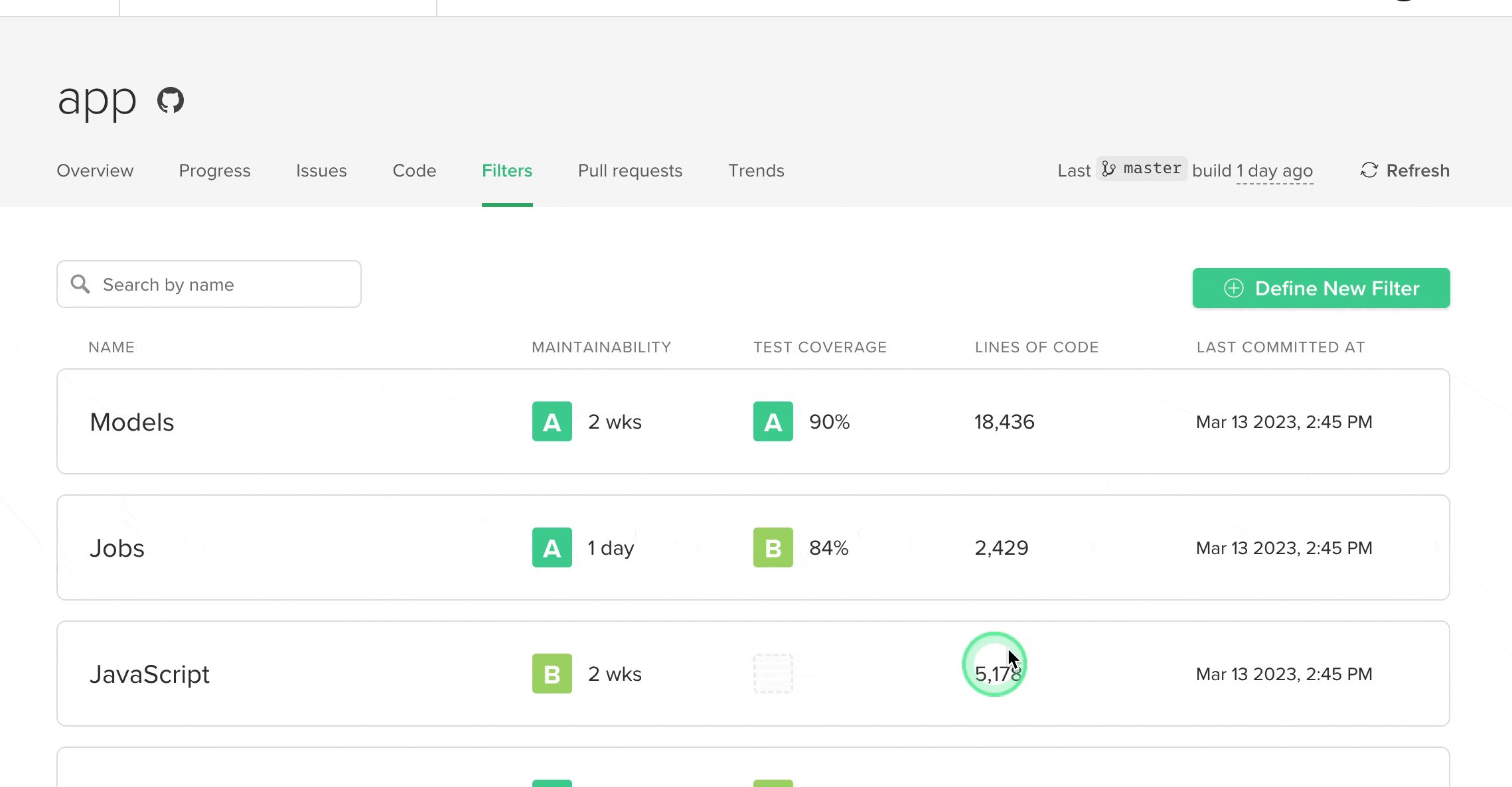This screenshot has width=1512, height=787.
Task: Click Jobs maintainability A grade badge
Action: pyautogui.click(x=552, y=547)
